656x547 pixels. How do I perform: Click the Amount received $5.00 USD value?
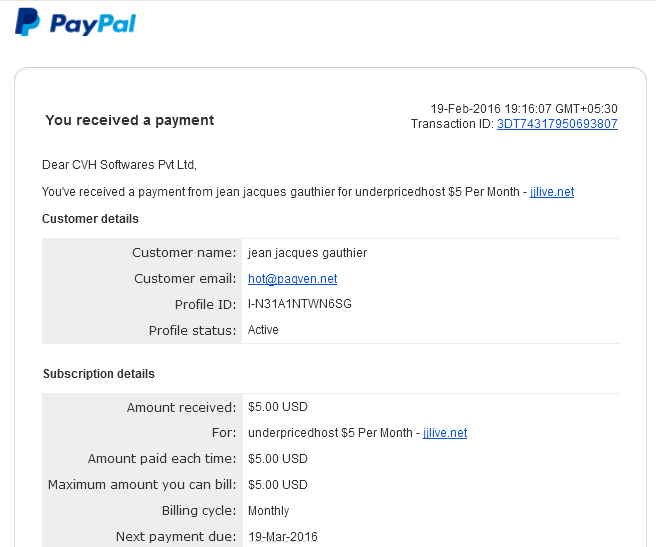click(278, 407)
